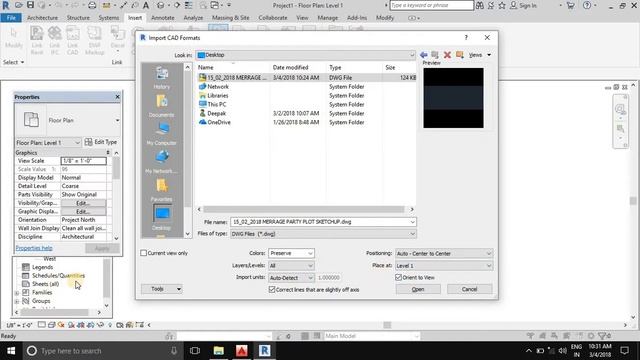Select Sheets (all) in project browser
640x360 pixels.
[46, 284]
